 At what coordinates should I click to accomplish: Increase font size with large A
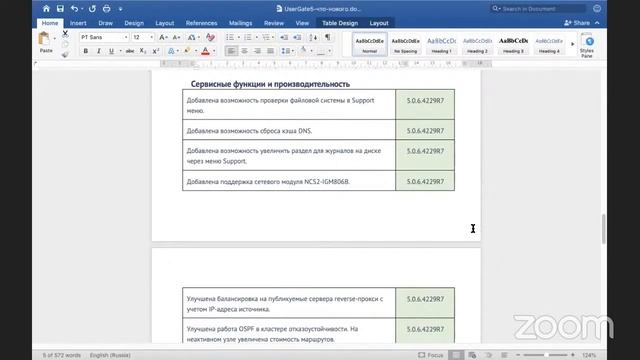tap(163, 38)
